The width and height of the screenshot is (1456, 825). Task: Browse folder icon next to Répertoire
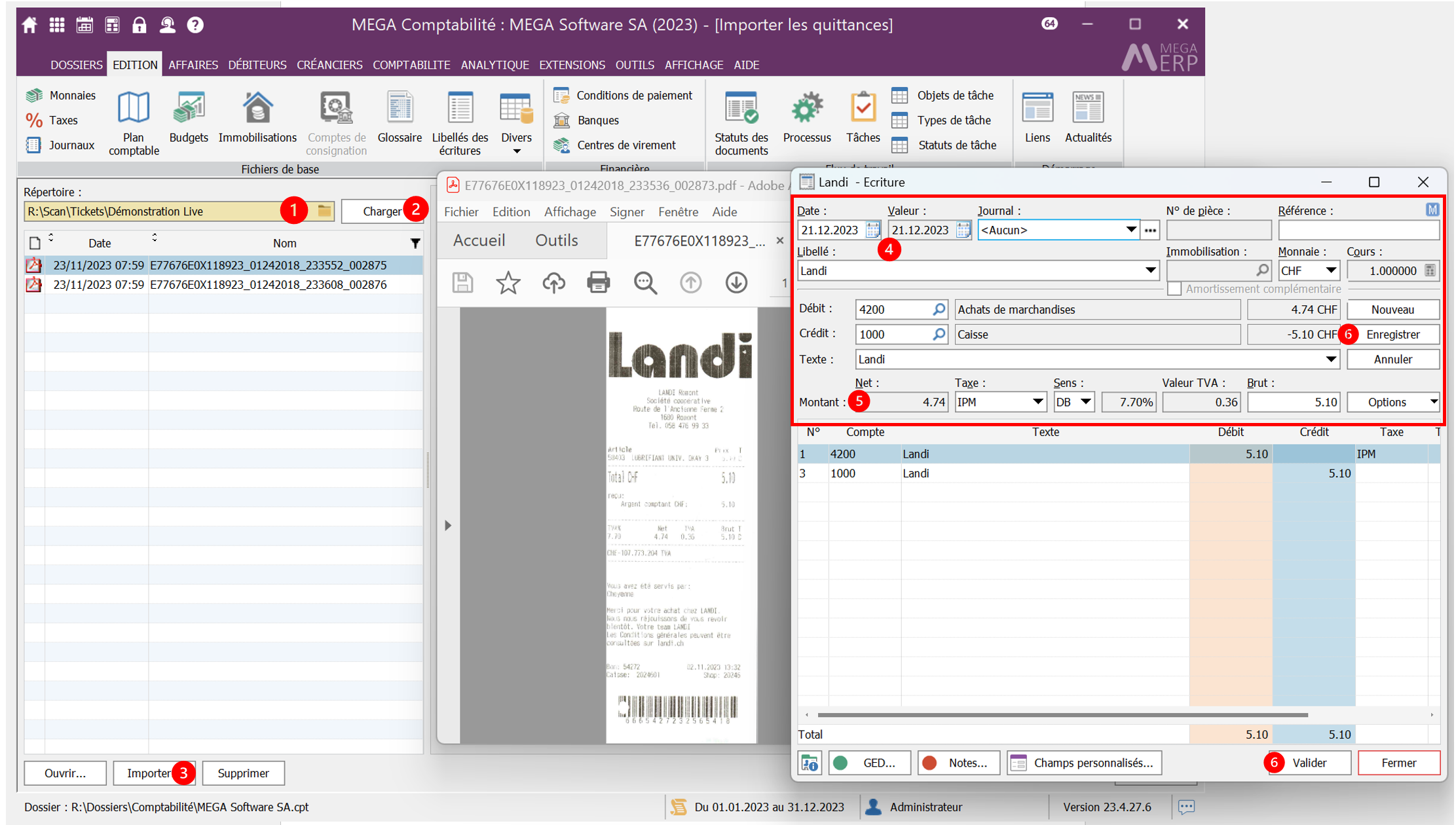[324, 211]
